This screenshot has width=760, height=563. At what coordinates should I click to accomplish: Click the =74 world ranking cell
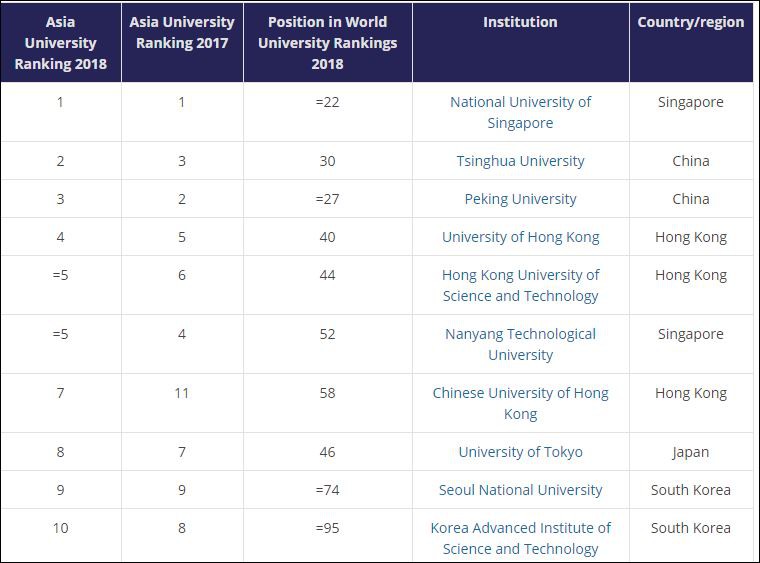click(x=327, y=490)
